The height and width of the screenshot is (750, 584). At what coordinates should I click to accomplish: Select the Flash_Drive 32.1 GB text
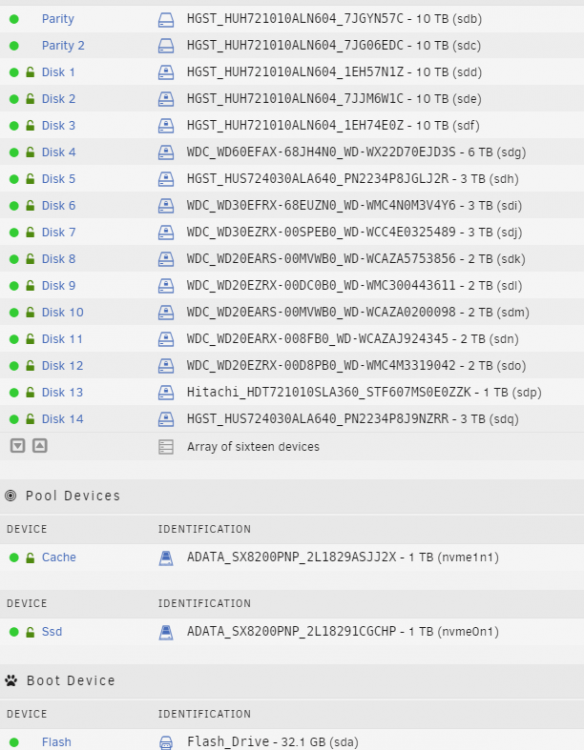273,742
